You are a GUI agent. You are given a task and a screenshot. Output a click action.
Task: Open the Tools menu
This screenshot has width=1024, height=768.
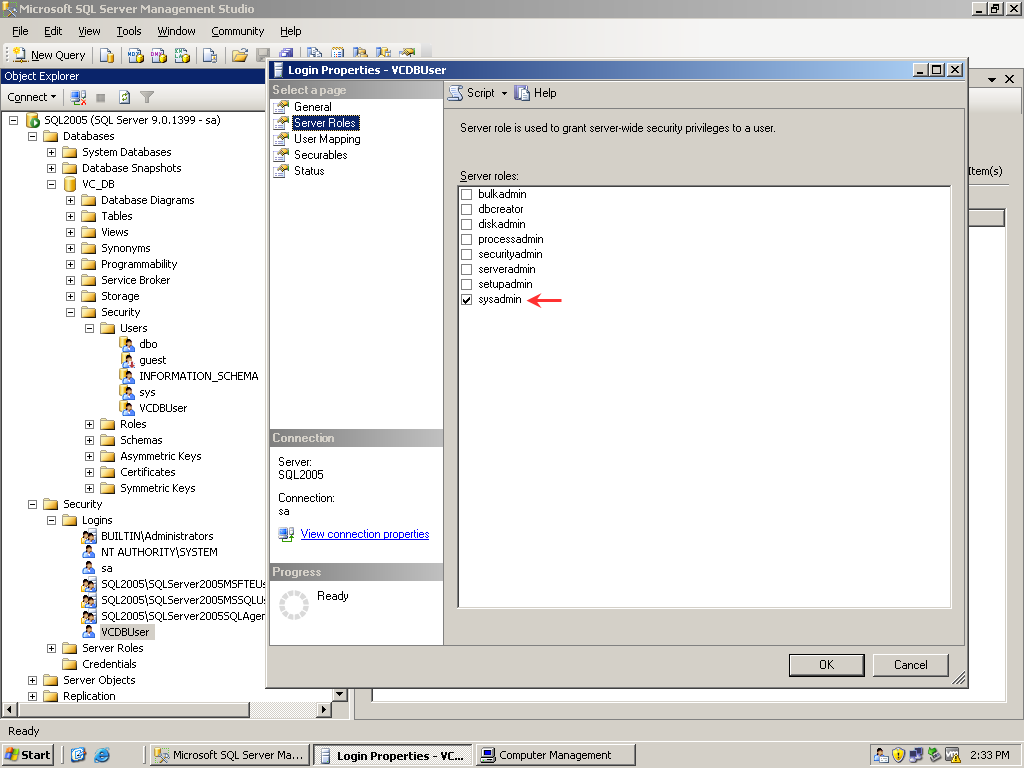[x=128, y=31]
